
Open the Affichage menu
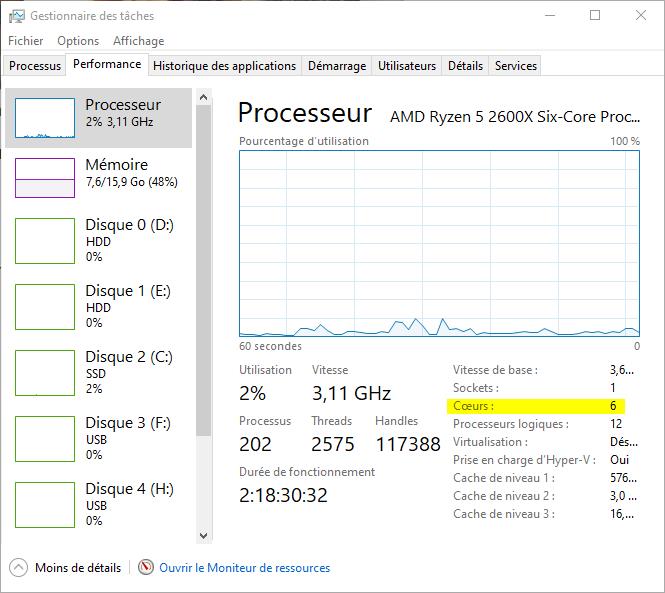(x=138, y=41)
